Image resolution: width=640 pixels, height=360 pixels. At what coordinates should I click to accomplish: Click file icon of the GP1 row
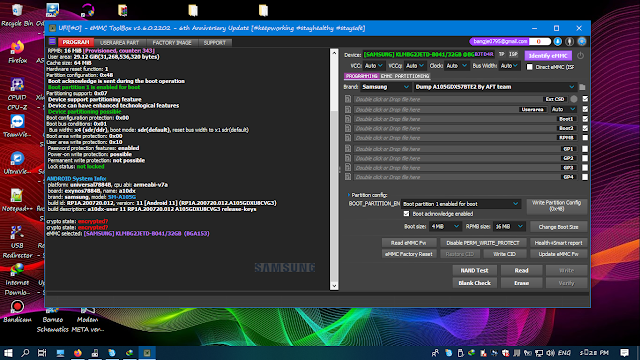(x=348, y=149)
